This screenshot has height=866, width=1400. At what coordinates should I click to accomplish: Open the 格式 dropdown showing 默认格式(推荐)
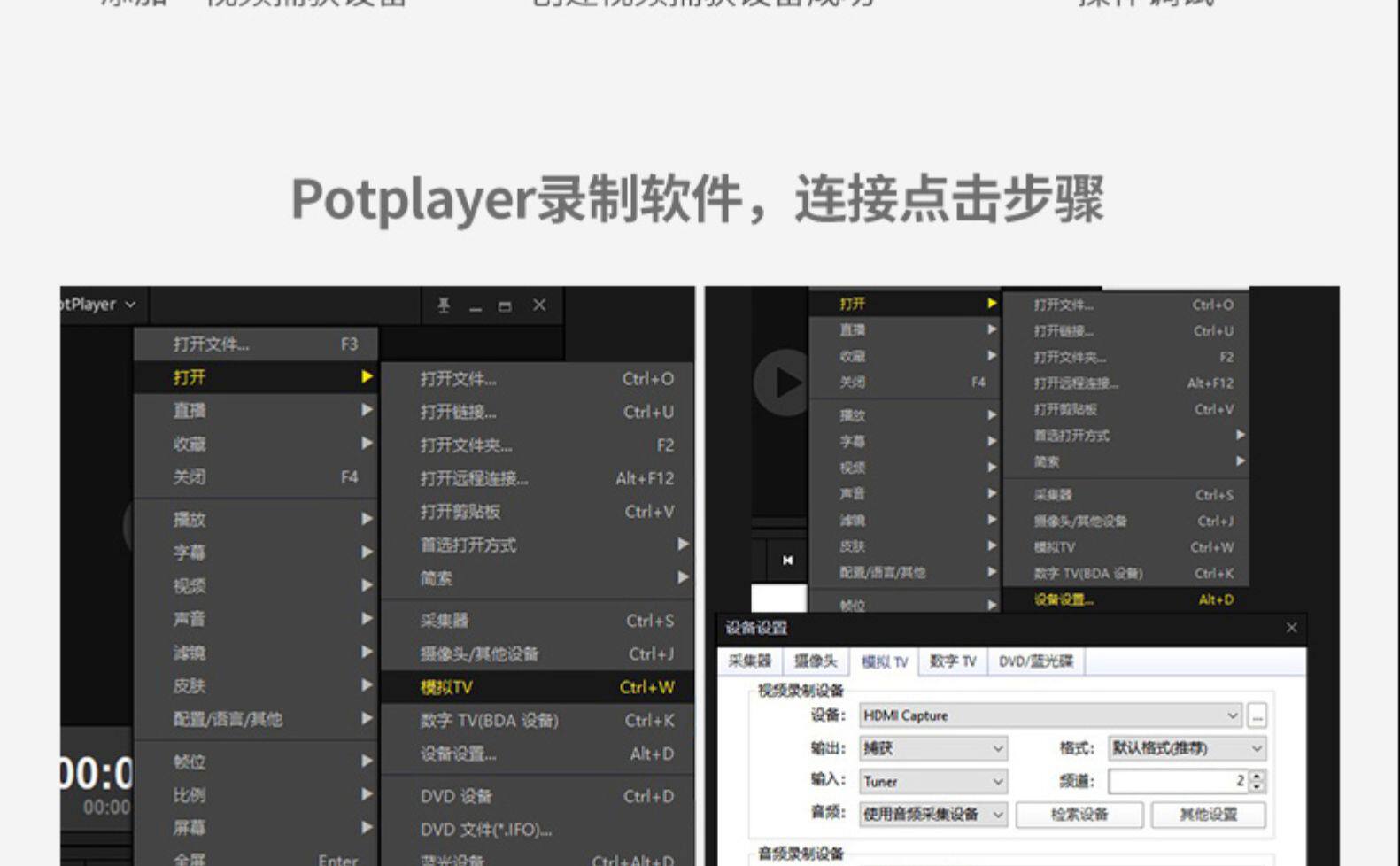tap(1187, 748)
